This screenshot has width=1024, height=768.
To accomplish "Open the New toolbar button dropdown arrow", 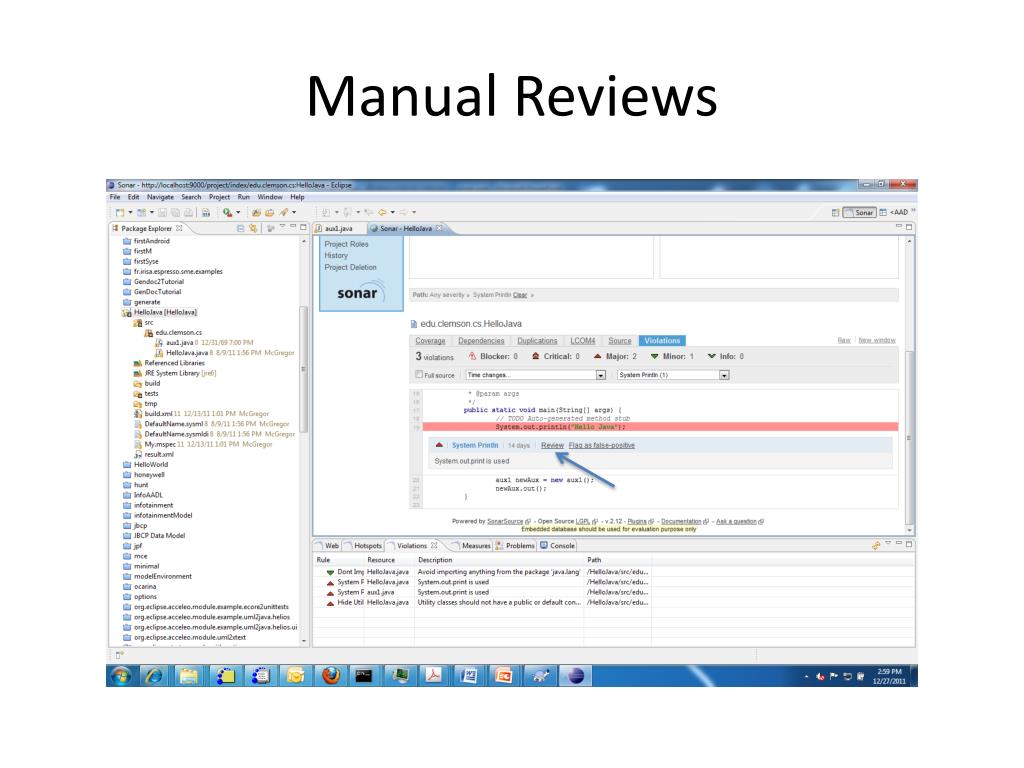I will coord(130,212).
